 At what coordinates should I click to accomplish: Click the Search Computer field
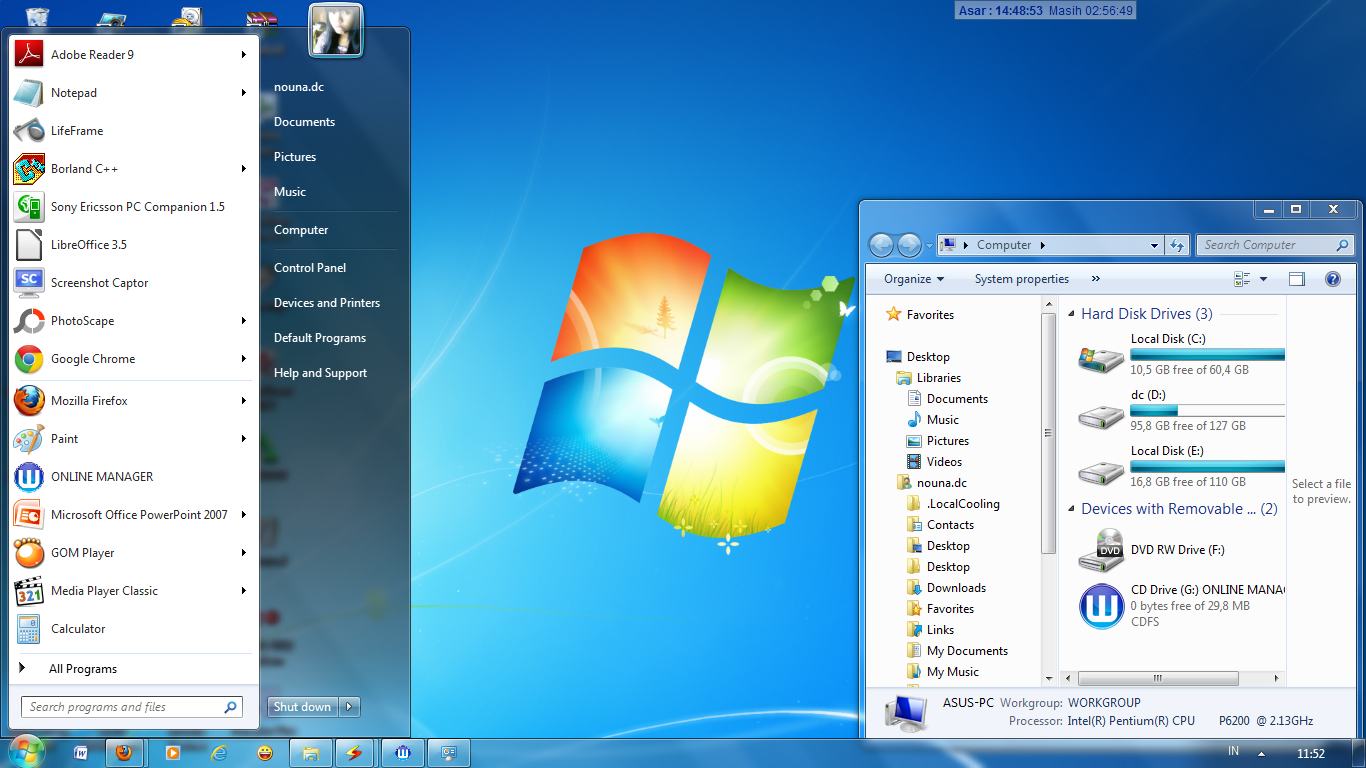pyautogui.click(x=1276, y=245)
